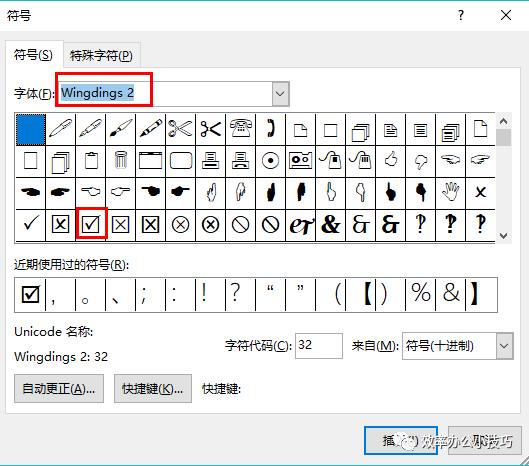This screenshot has width=529, height=466.
Task: Click the 快捷键(K)... button
Action: [153, 389]
